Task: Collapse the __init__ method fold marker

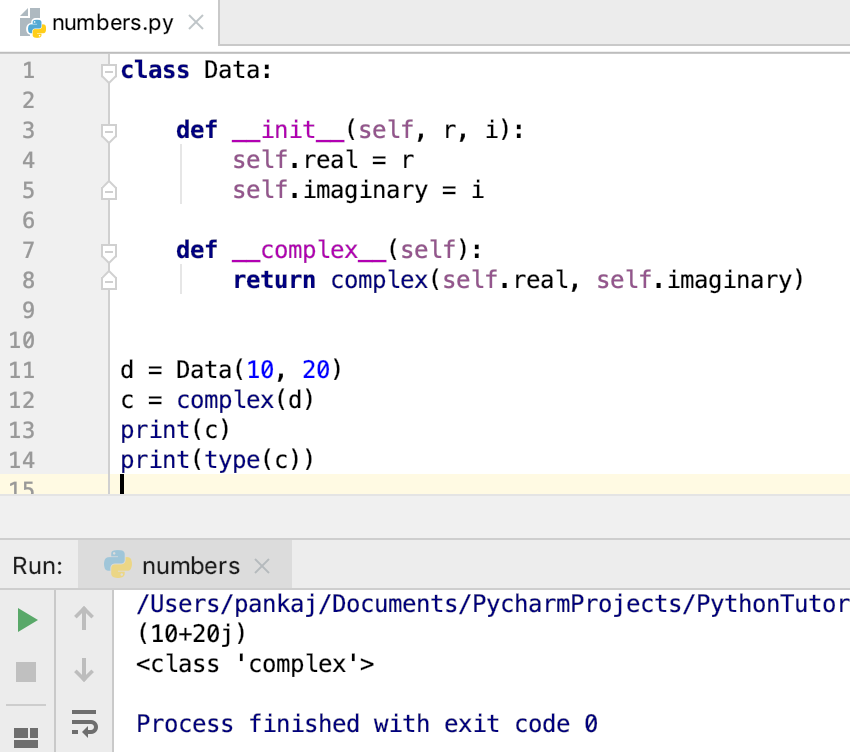Action: pyautogui.click(x=109, y=131)
